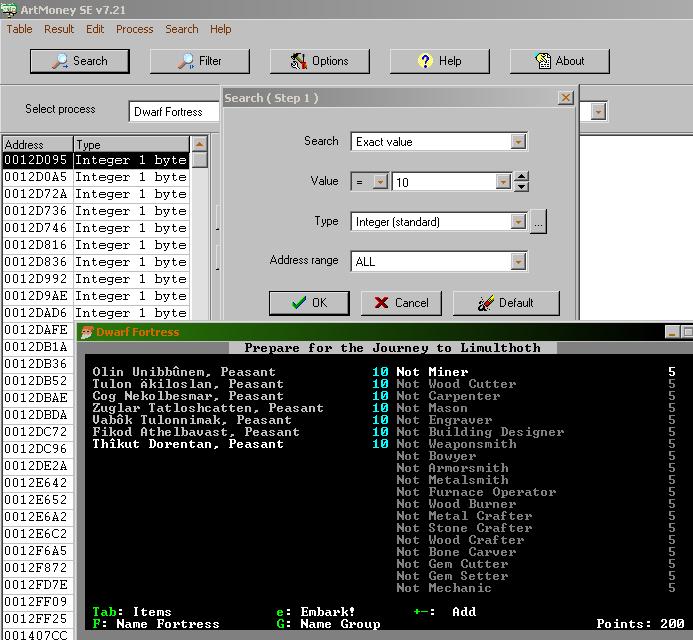Expand the Value history dropdown arrow
693x640 pixels.
503,181
